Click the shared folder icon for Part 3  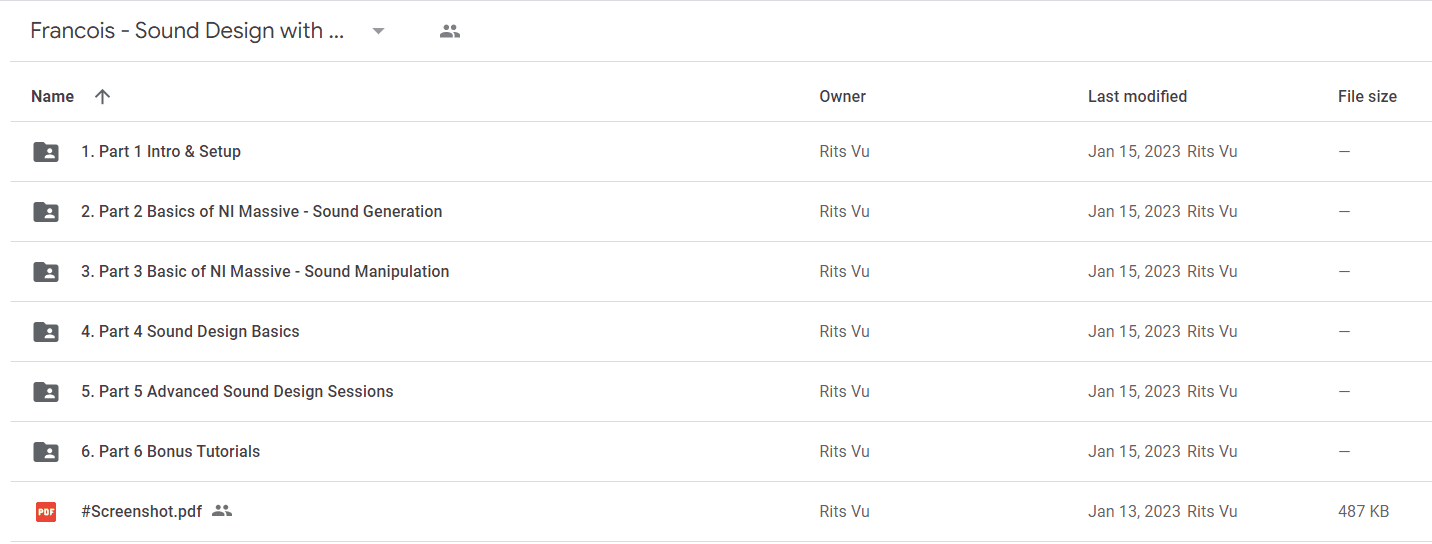pyautogui.click(x=46, y=272)
